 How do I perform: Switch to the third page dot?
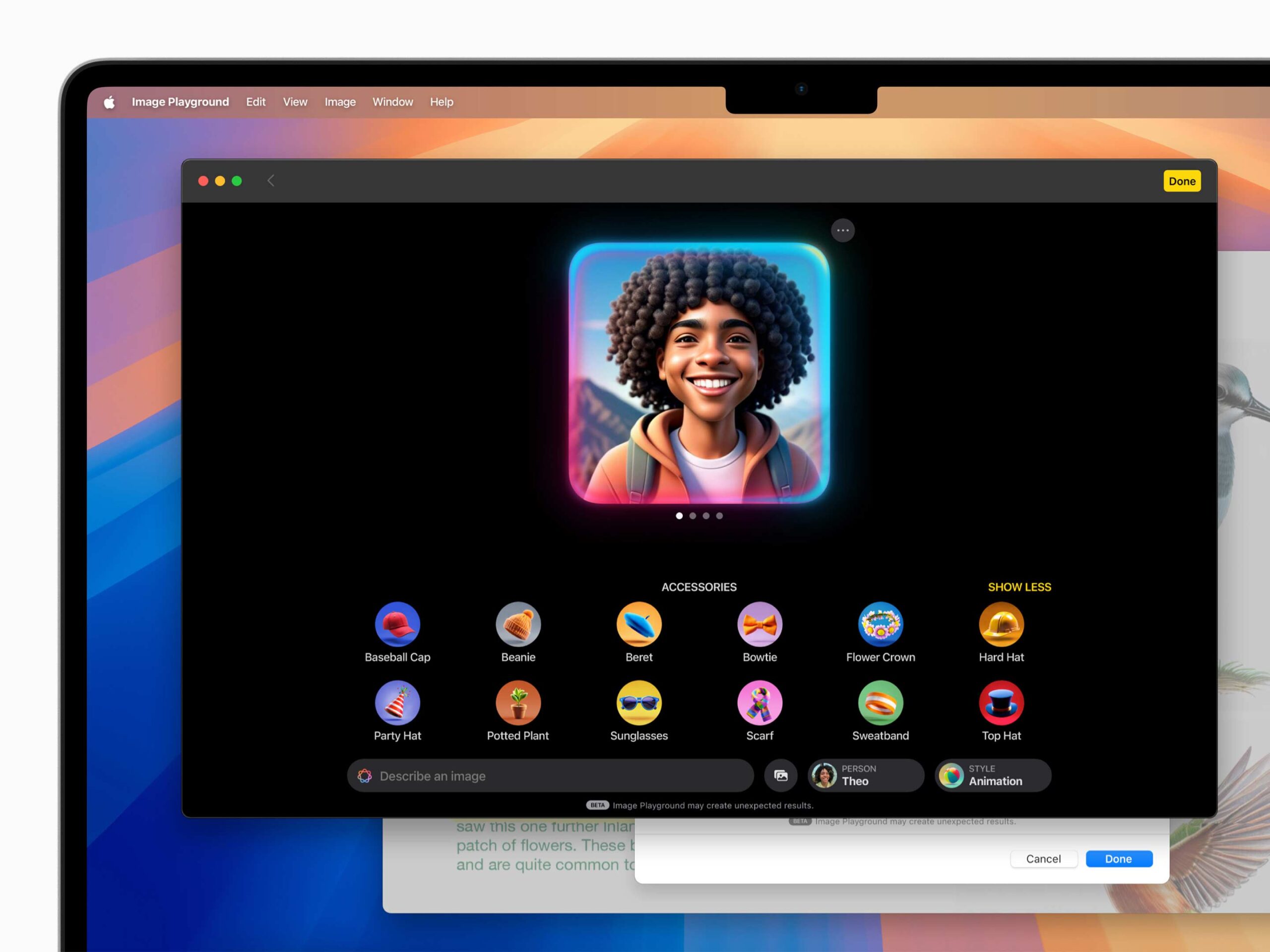[705, 516]
